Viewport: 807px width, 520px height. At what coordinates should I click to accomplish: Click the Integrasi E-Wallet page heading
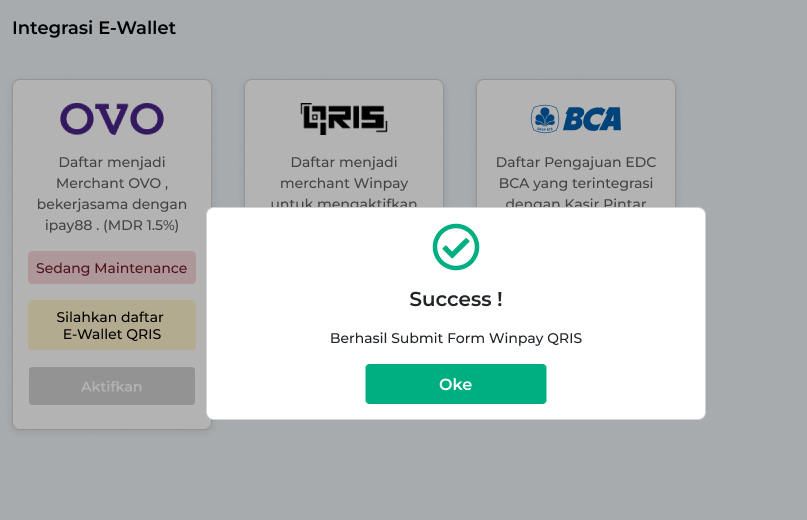click(x=94, y=28)
